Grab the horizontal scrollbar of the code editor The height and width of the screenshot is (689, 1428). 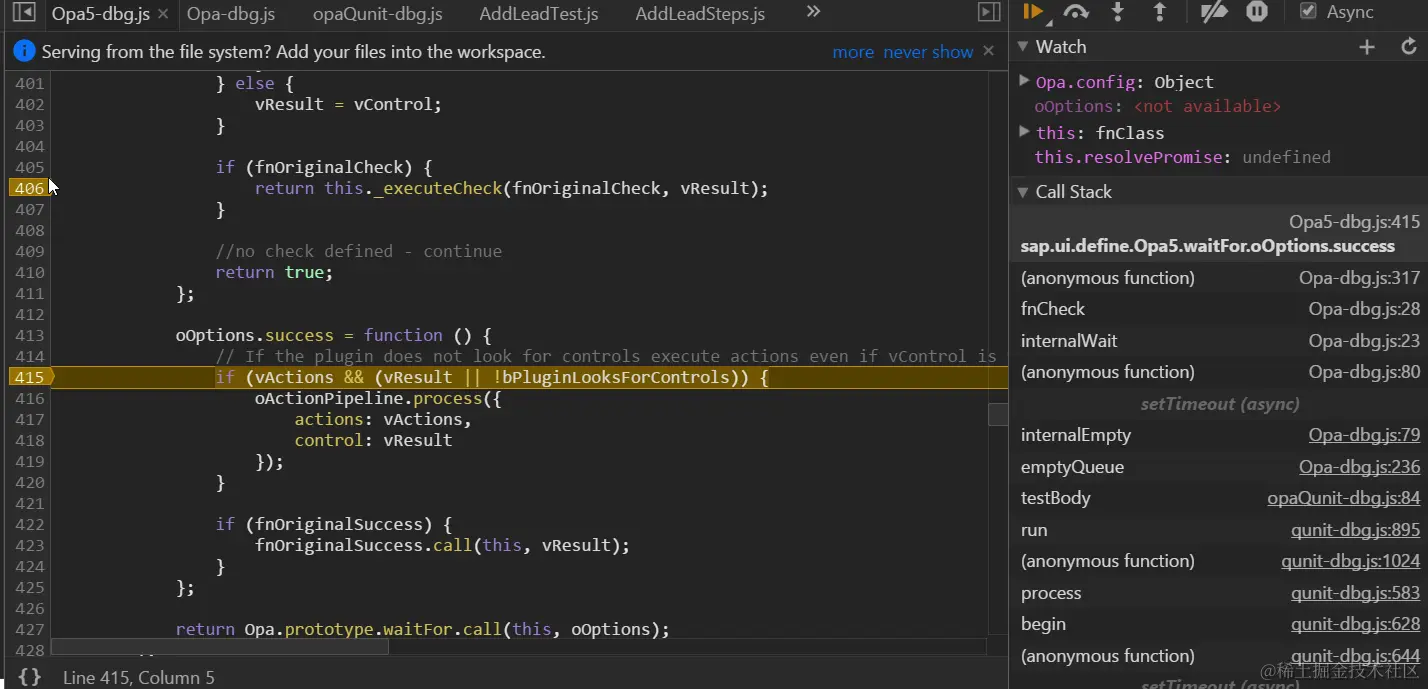coord(219,647)
